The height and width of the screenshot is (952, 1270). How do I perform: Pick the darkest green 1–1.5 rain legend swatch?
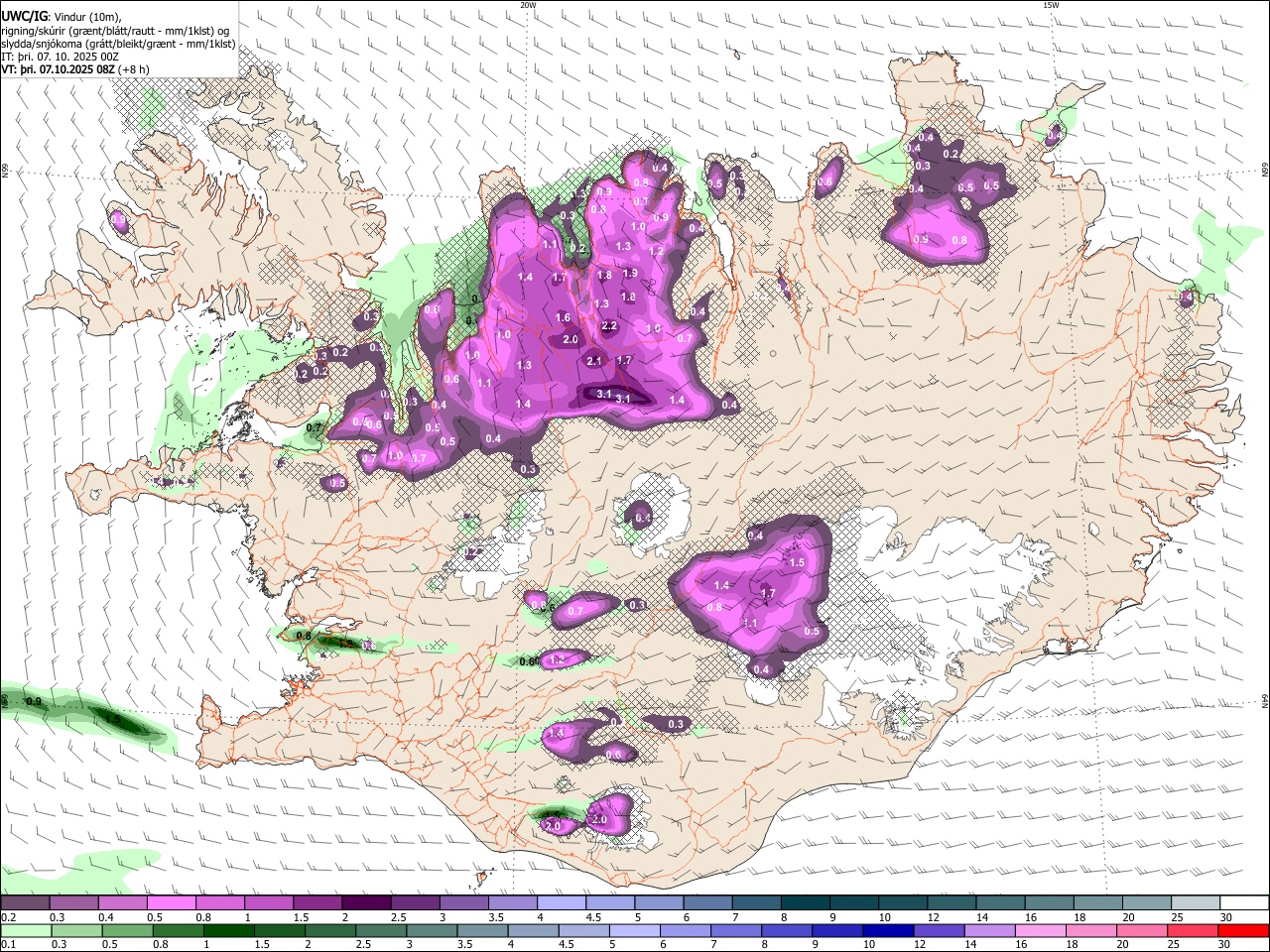tap(229, 931)
